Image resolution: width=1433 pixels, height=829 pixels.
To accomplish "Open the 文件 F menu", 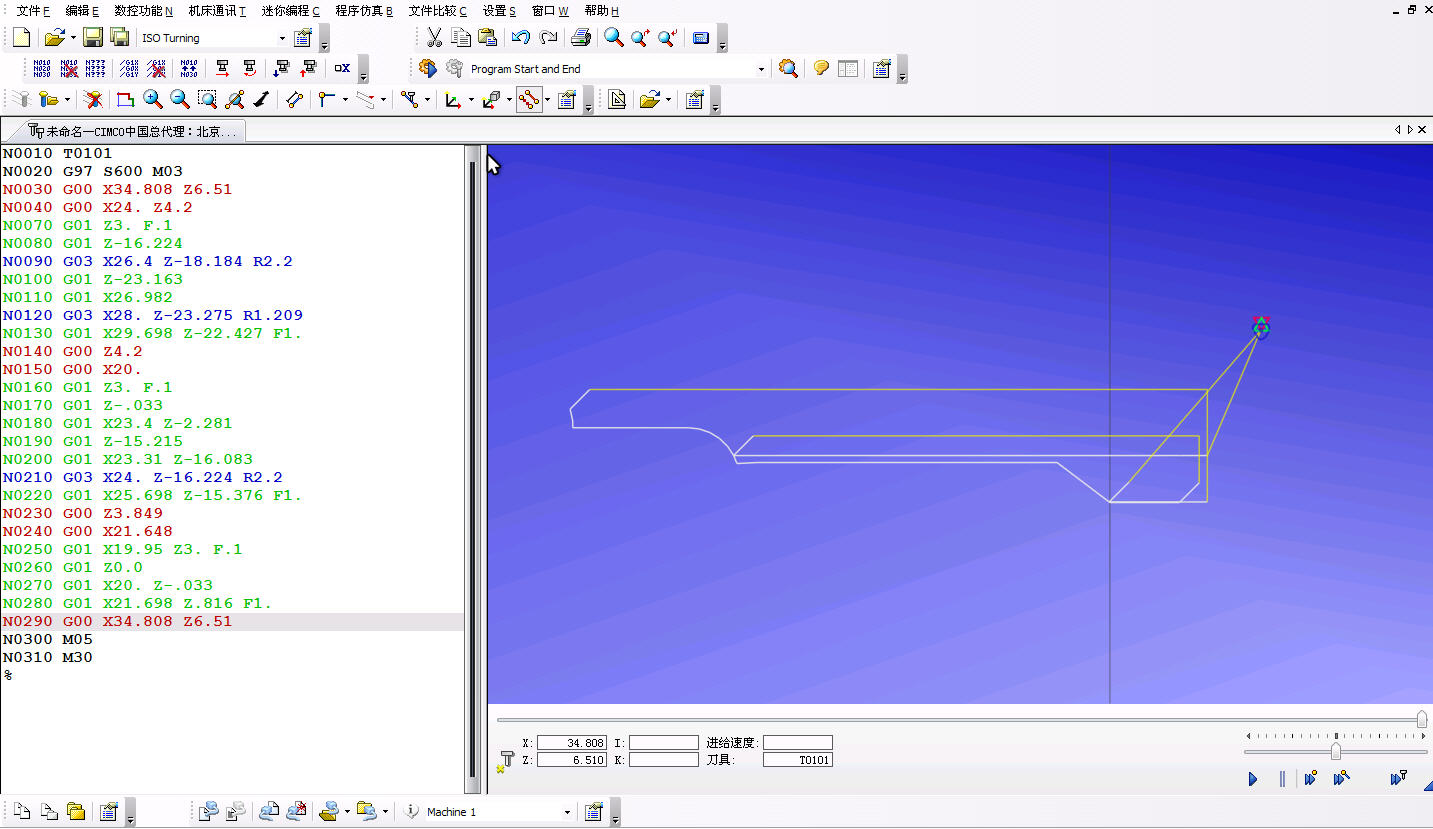I will coord(33,10).
